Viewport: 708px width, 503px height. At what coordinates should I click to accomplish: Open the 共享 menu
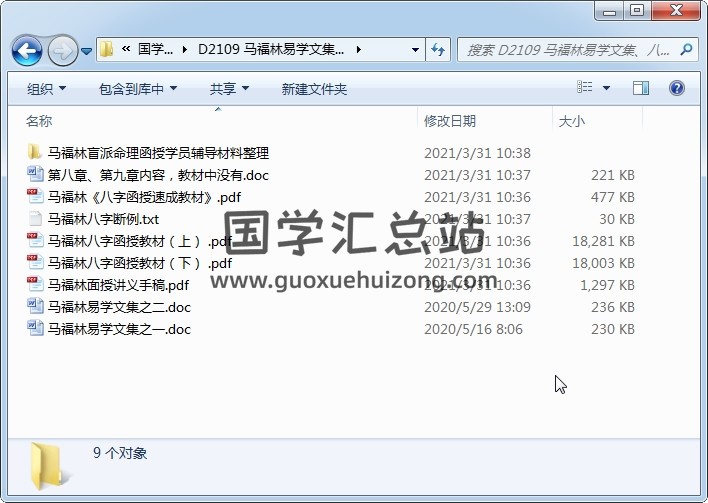pyautogui.click(x=229, y=89)
